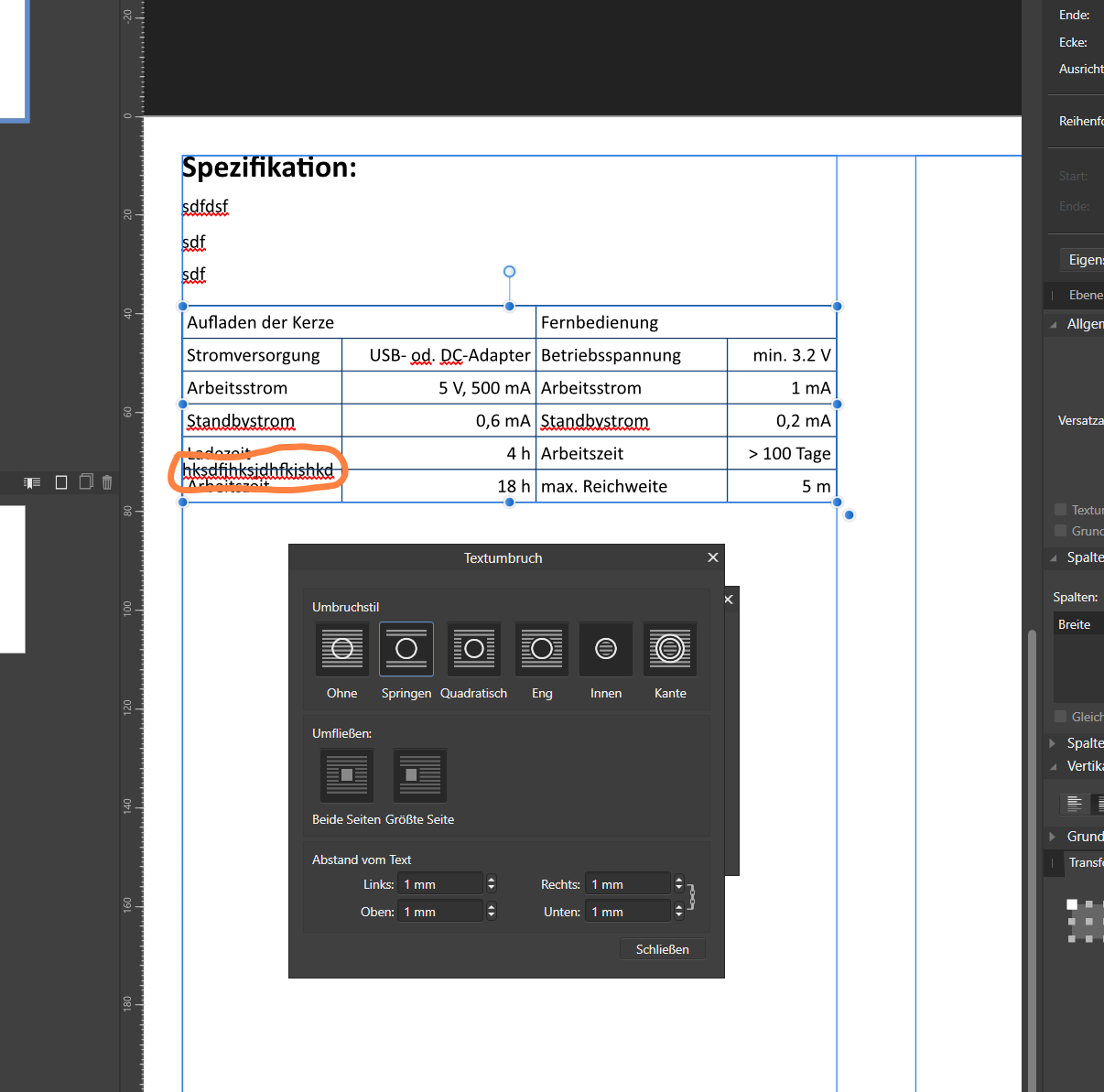The width and height of the screenshot is (1104, 1092).
Task: Click the Schließen button
Action: point(663,949)
